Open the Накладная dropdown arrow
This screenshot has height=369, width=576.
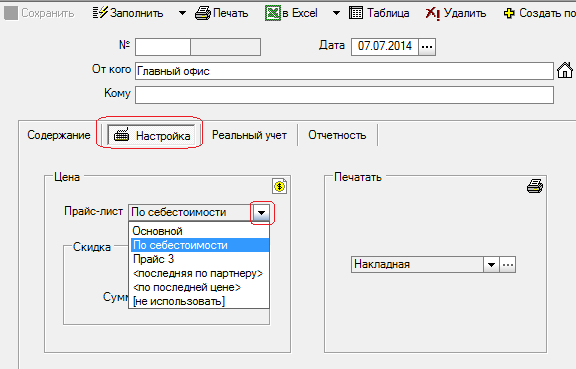pyautogui.click(x=491, y=265)
